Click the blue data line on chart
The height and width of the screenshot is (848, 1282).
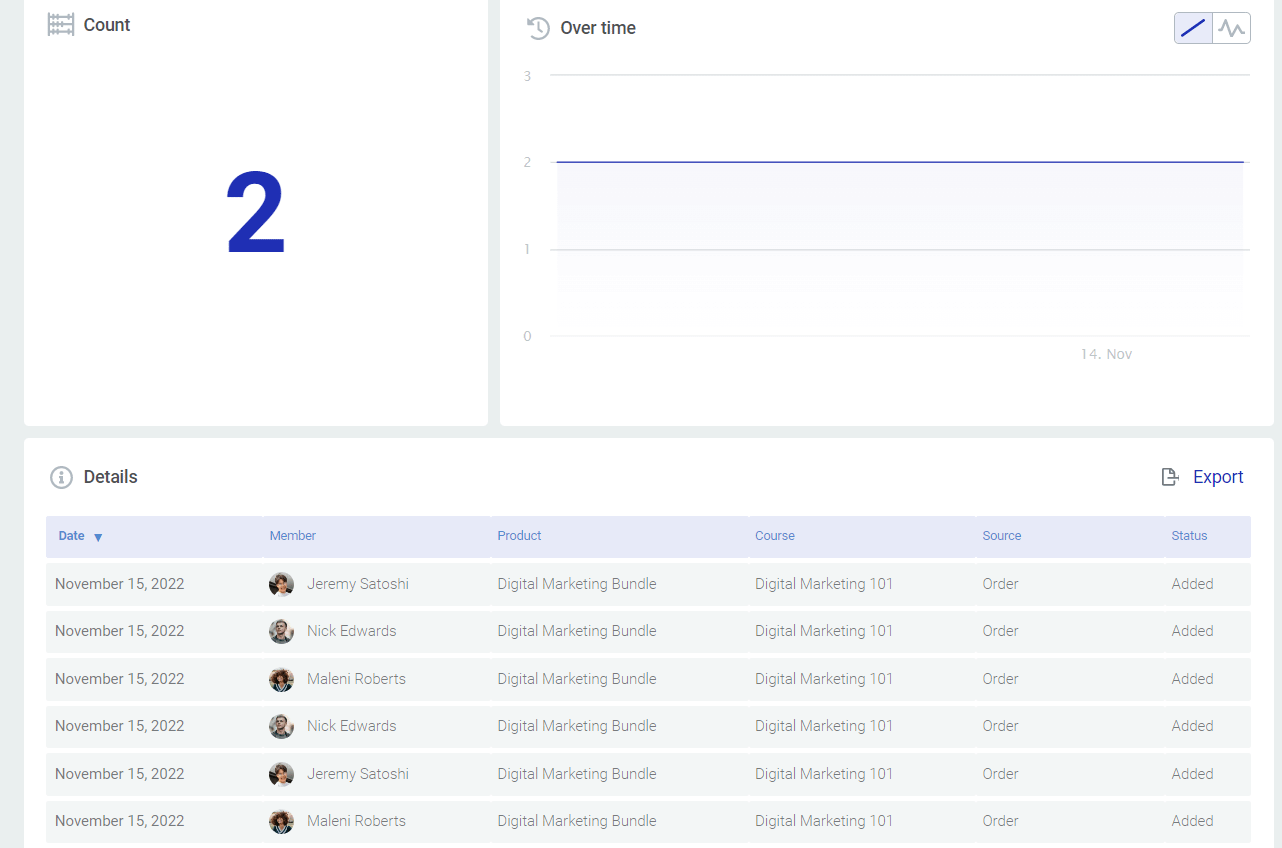click(x=900, y=162)
